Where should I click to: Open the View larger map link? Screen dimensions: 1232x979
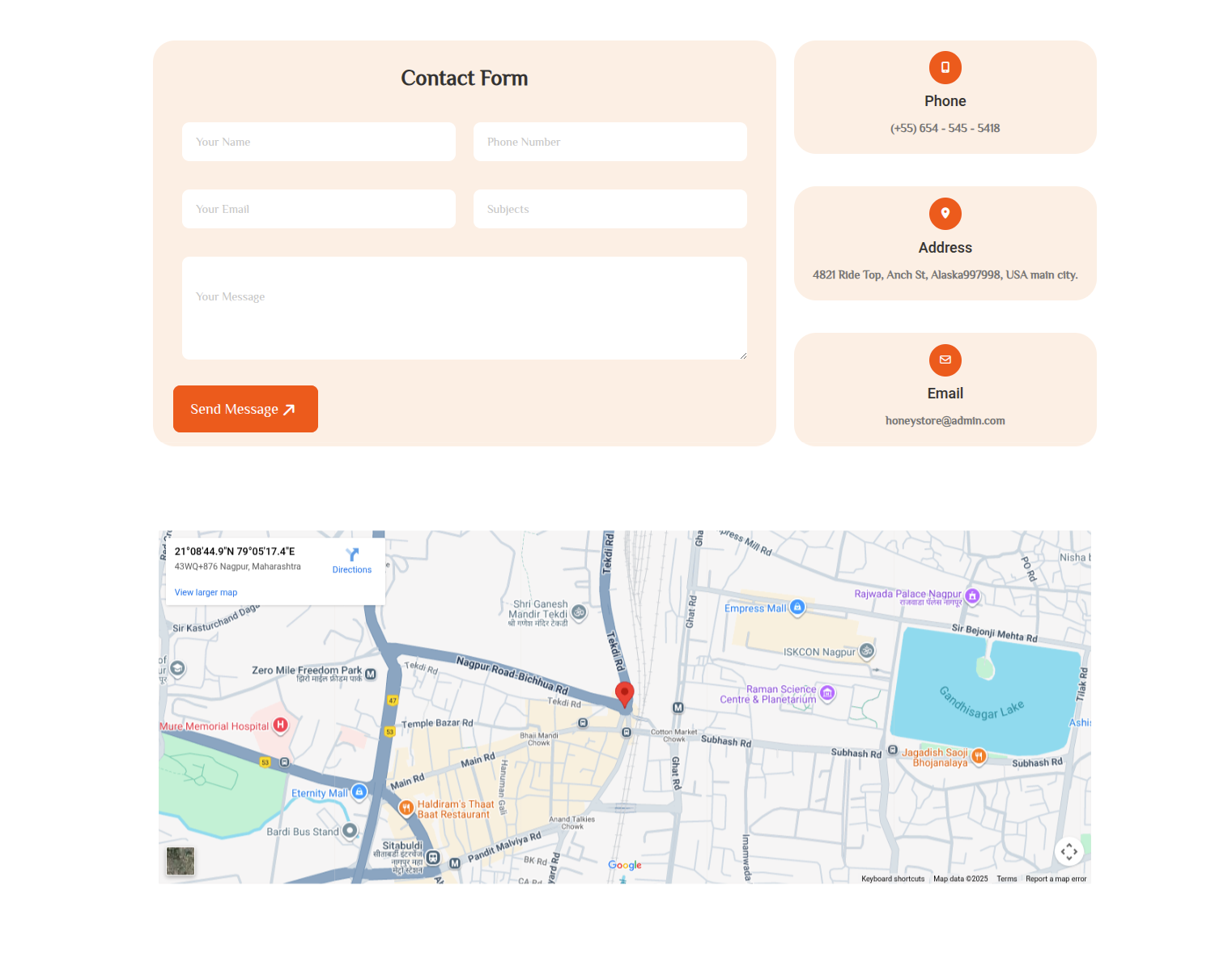click(206, 593)
